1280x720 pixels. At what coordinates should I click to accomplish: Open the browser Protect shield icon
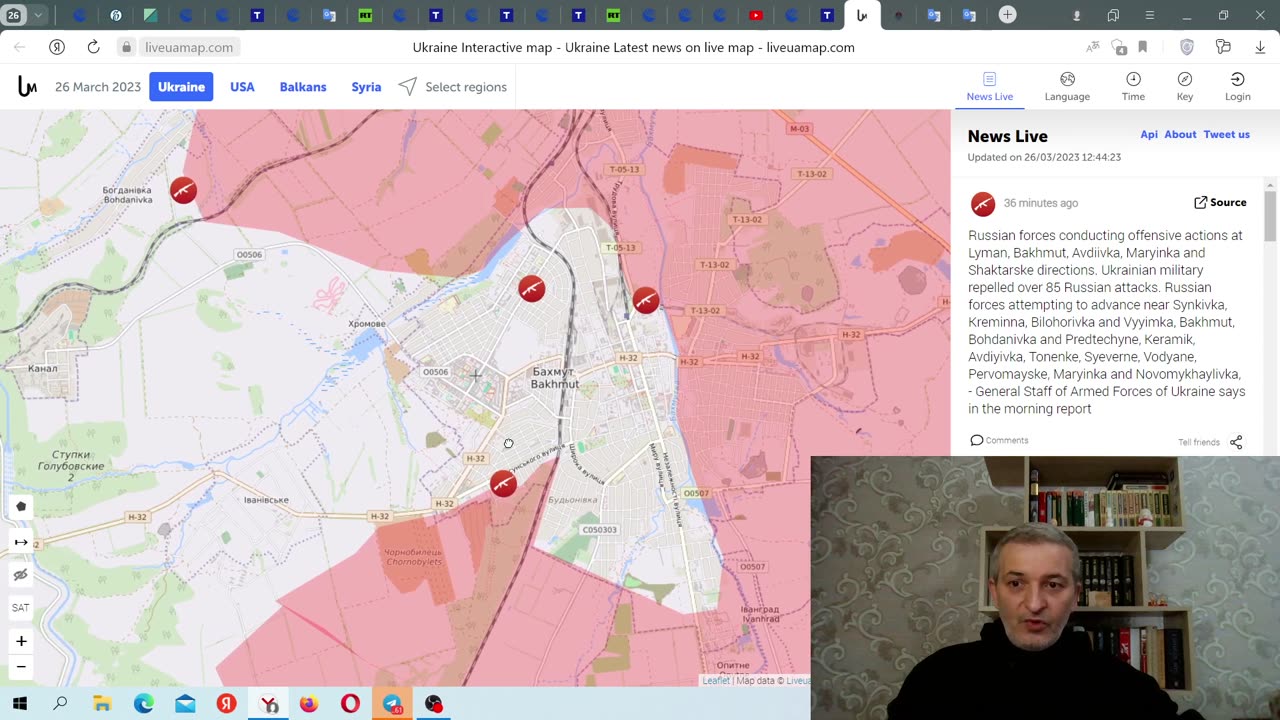click(x=1187, y=47)
